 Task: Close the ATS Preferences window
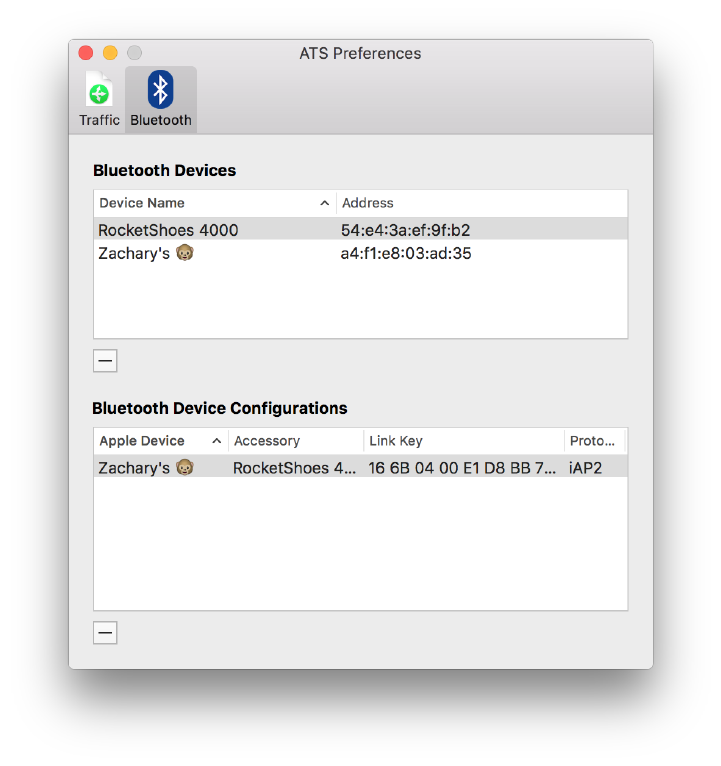click(x=86, y=53)
